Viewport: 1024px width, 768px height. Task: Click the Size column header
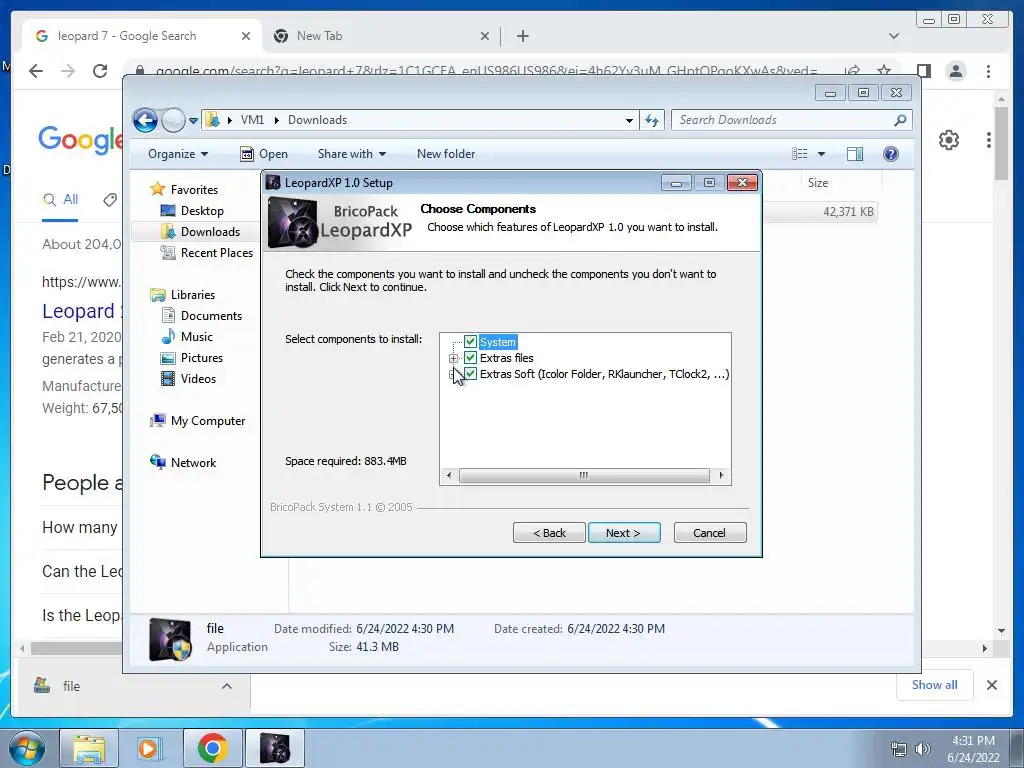click(x=818, y=183)
